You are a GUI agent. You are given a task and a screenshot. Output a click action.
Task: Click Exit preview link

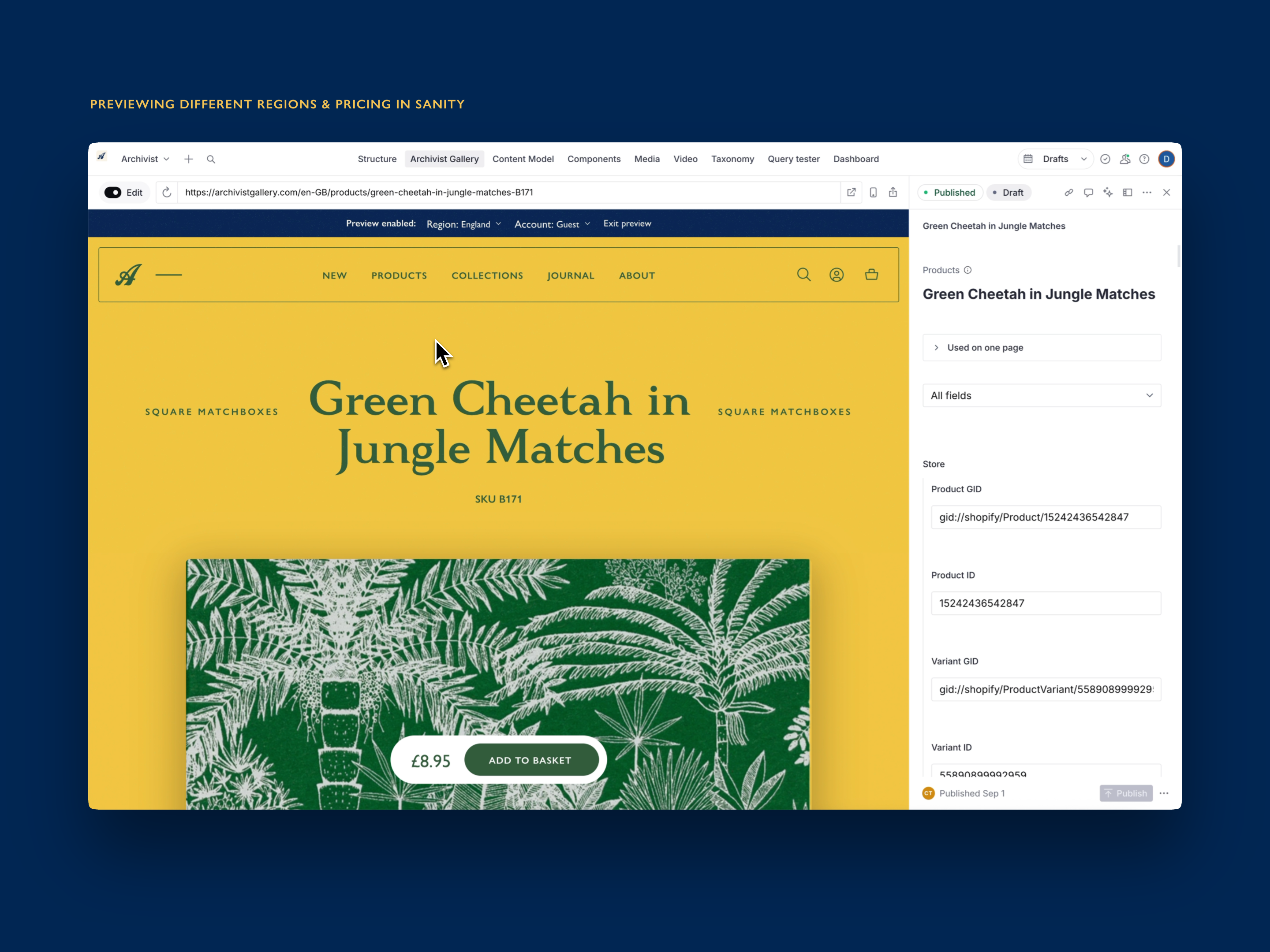click(627, 223)
